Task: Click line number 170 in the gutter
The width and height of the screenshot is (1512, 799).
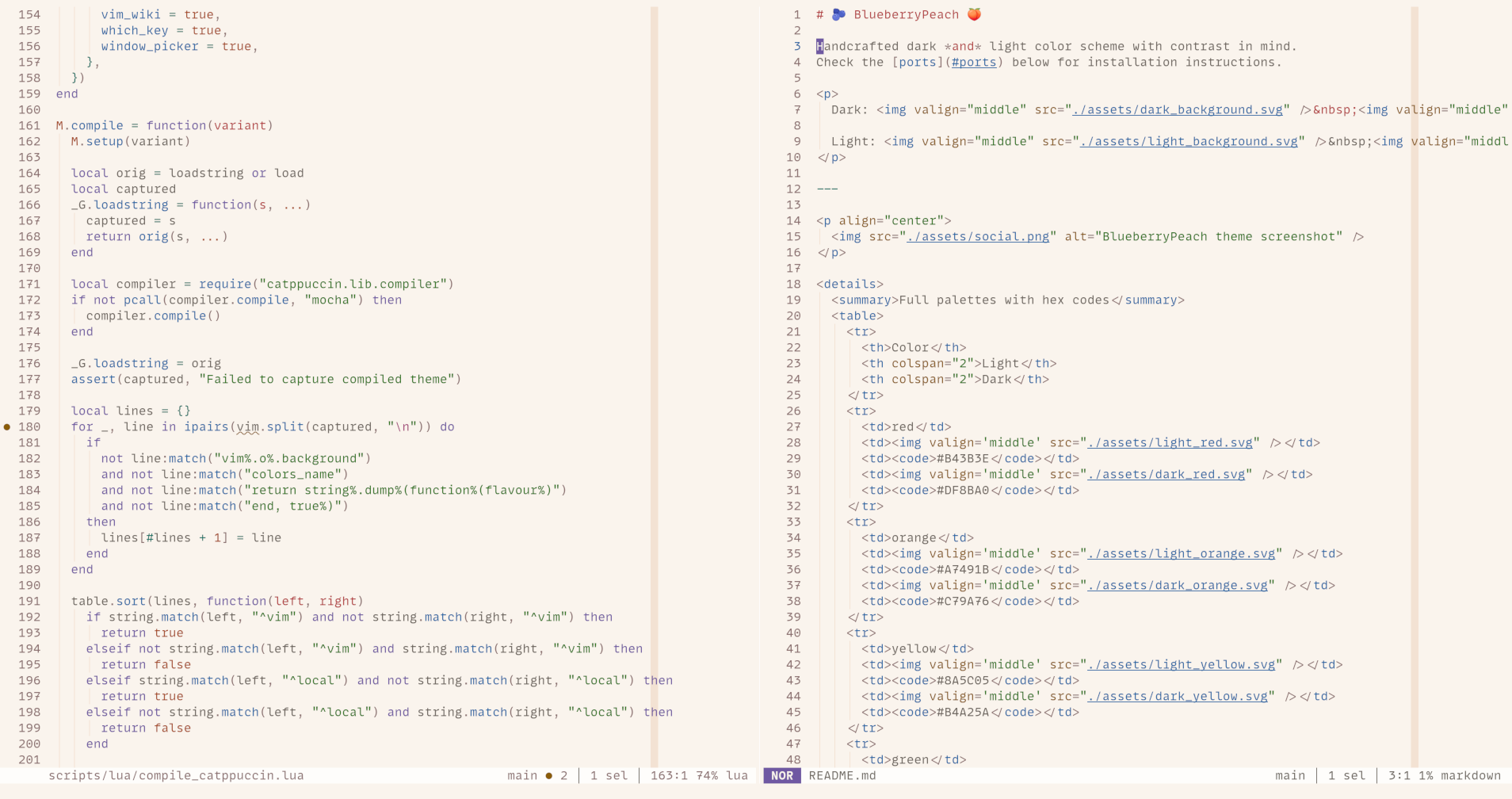Action: coord(29,268)
